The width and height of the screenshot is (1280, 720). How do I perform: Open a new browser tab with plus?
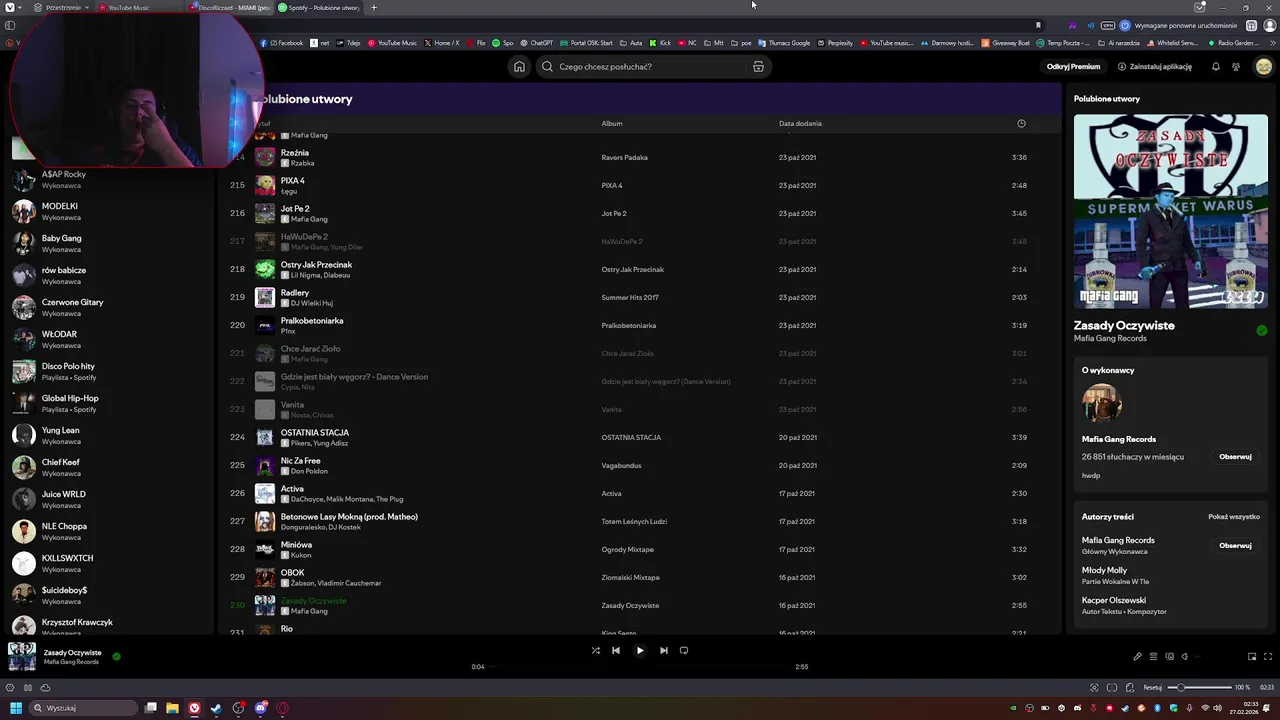pos(374,8)
